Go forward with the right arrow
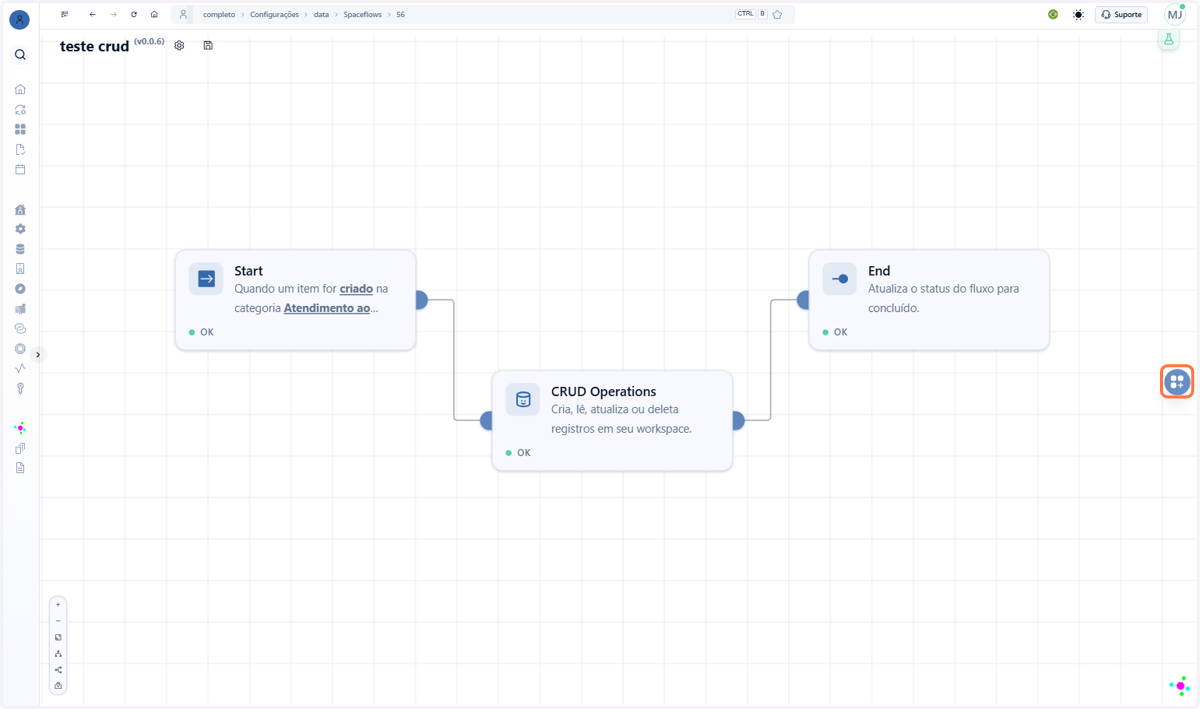This screenshot has height=709, width=1200. point(113,15)
